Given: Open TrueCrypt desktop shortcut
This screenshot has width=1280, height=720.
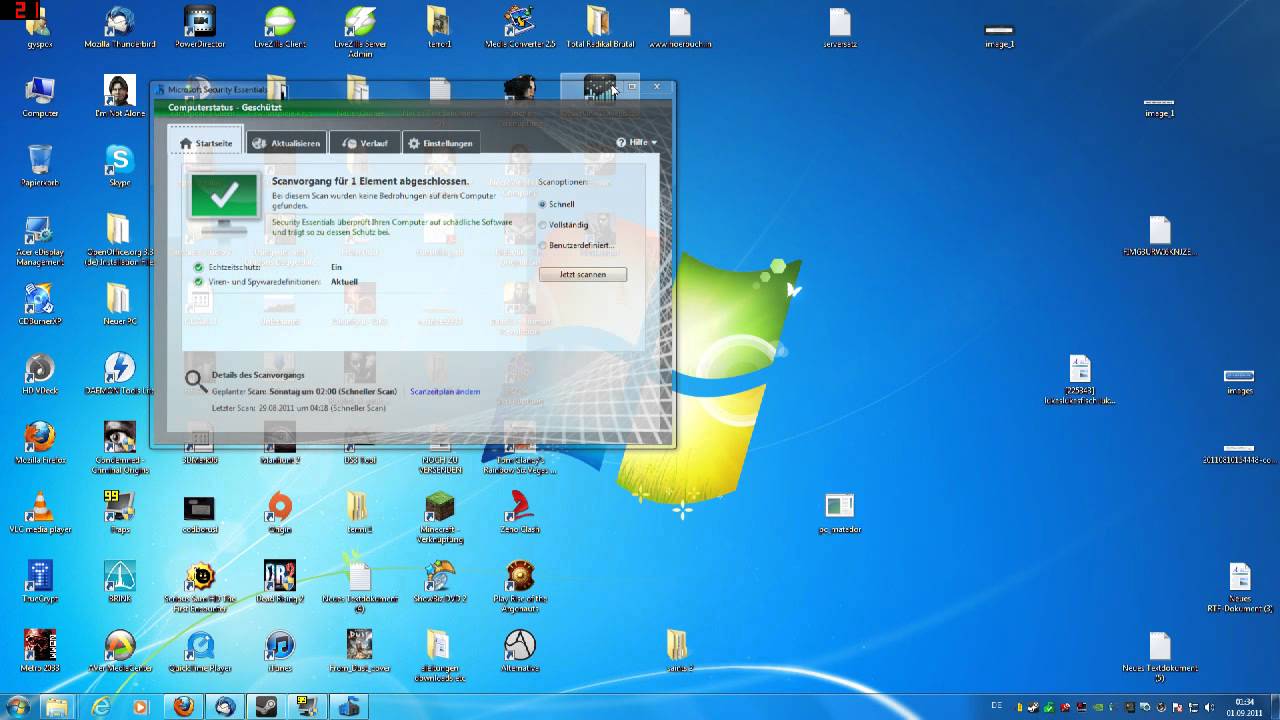Looking at the screenshot, I should coord(40,581).
